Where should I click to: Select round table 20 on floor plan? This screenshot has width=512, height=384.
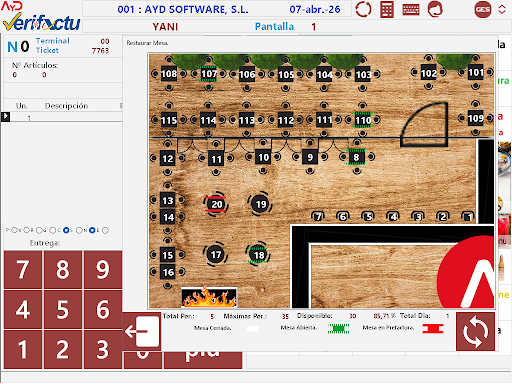[216, 204]
